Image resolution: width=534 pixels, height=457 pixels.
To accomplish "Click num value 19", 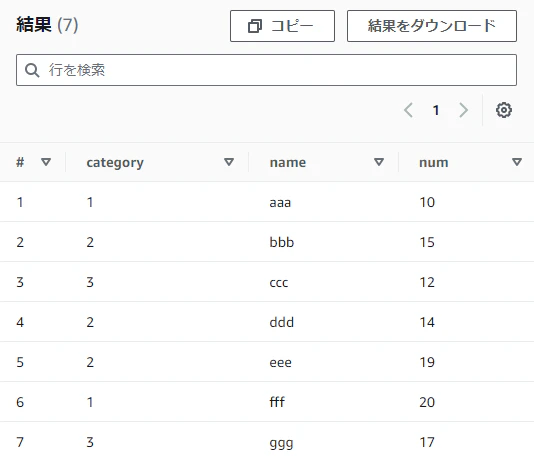I will pyautogui.click(x=427, y=362).
